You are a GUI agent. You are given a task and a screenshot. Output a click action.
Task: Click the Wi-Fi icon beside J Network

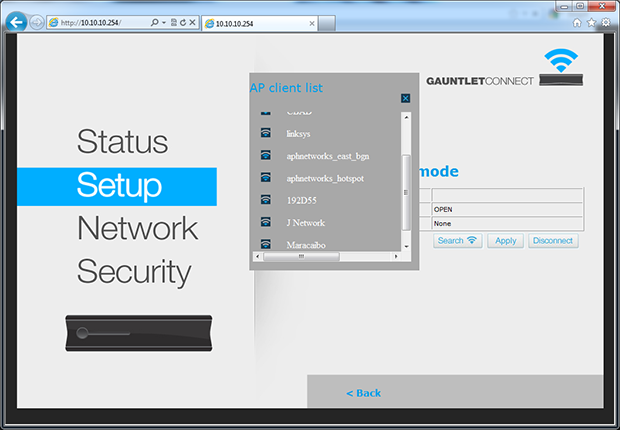point(266,222)
